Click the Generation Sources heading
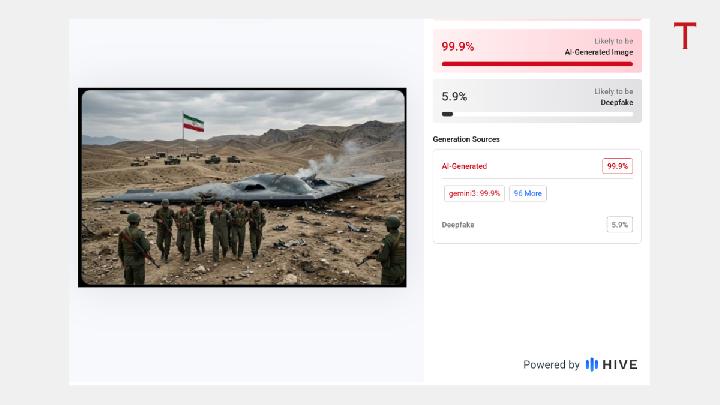The height and width of the screenshot is (405, 720). (x=466, y=139)
